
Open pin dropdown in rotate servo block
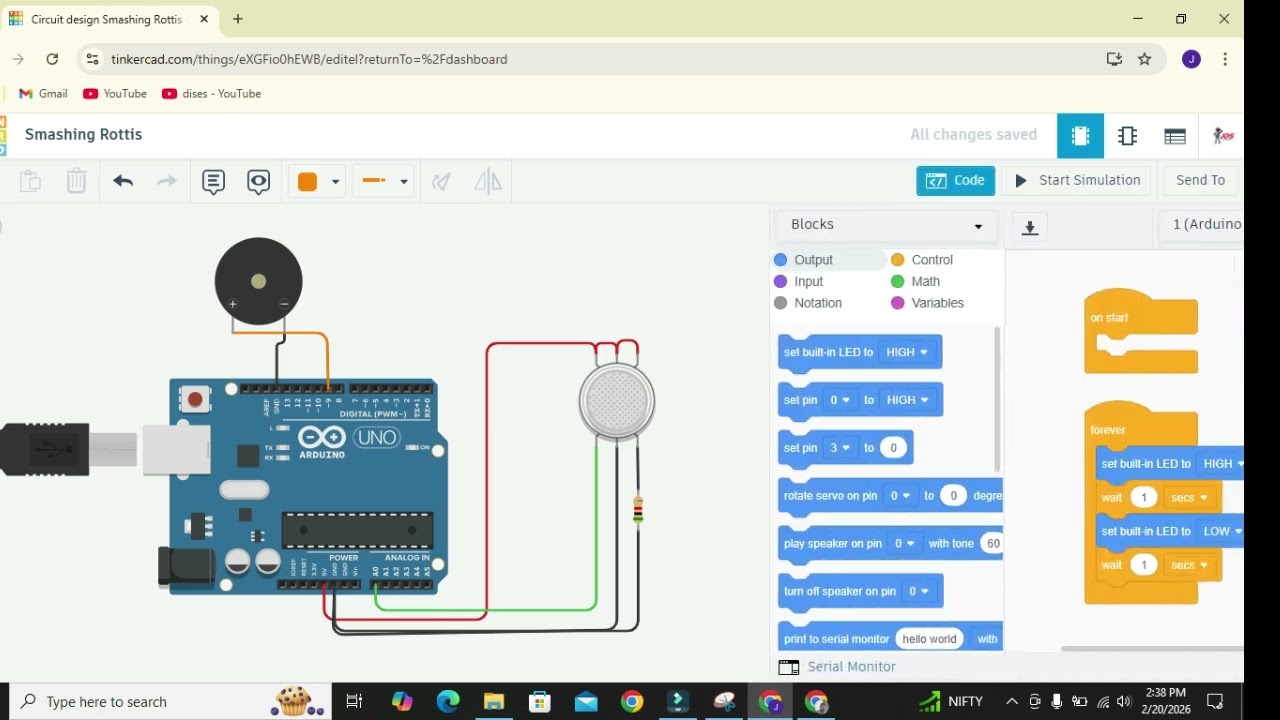pyautogui.click(x=901, y=496)
